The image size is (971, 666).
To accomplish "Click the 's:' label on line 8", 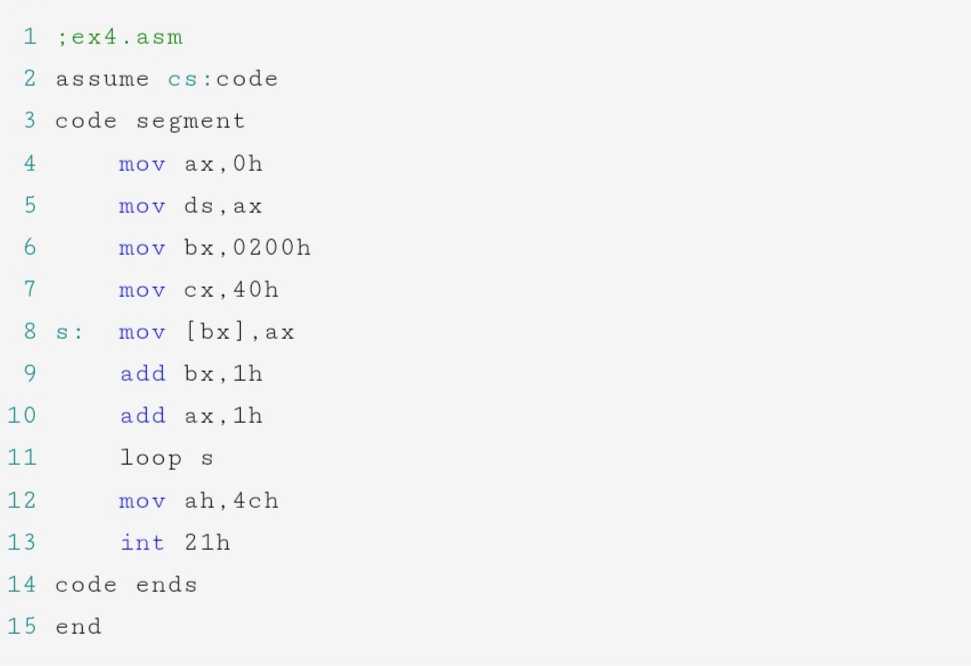I will (x=69, y=333).
